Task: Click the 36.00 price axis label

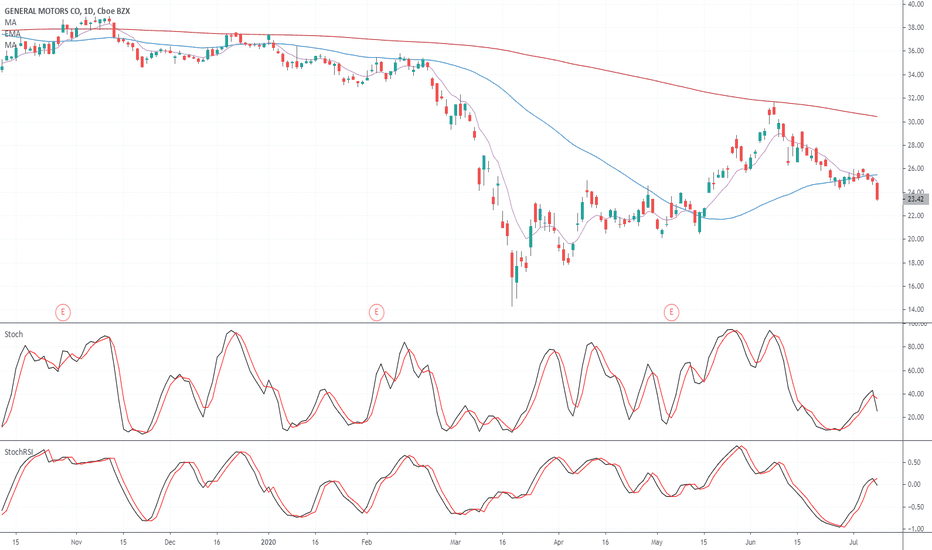Action: (x=916, y=51)
